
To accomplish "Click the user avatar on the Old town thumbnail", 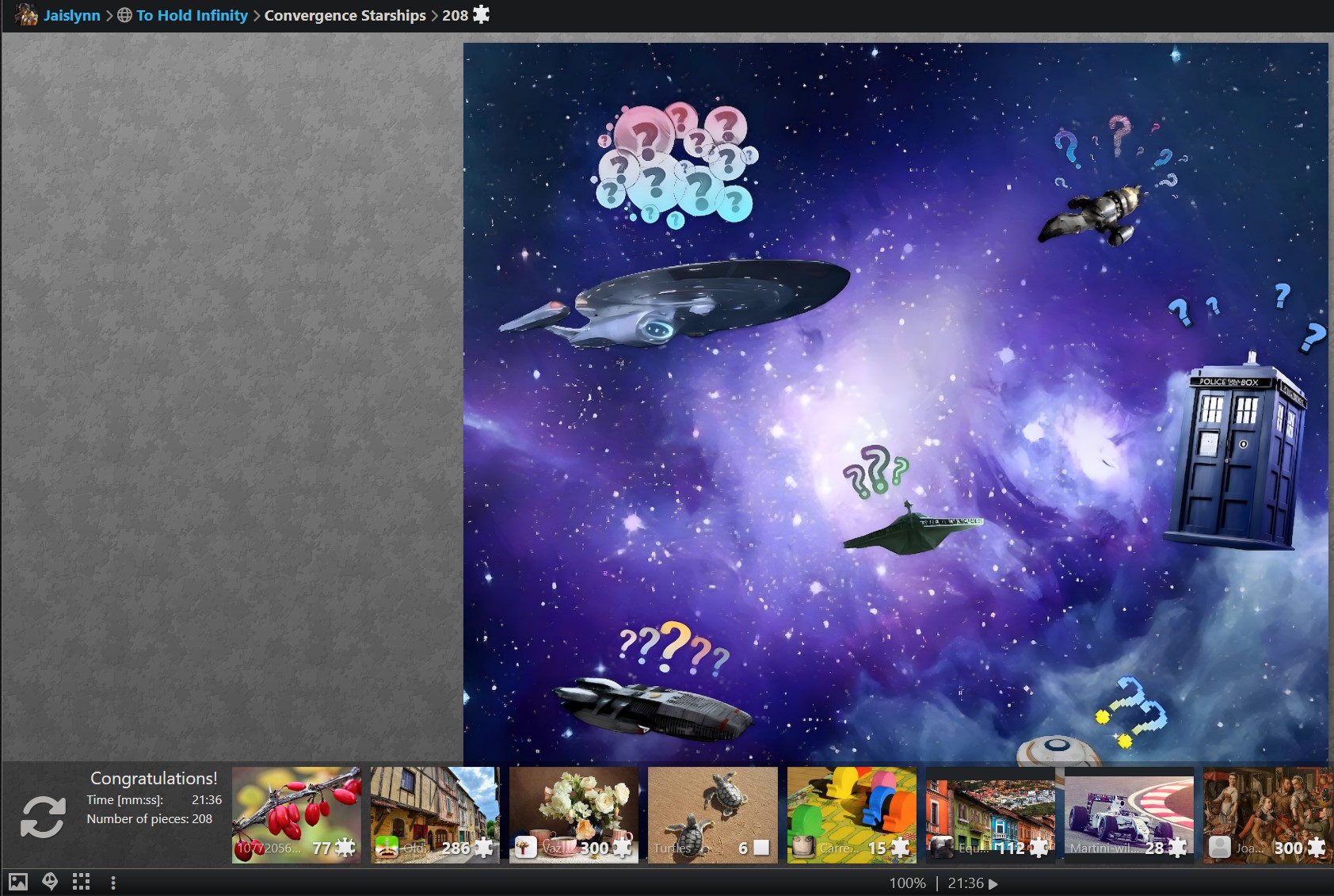I will click(x=386, y=847).
